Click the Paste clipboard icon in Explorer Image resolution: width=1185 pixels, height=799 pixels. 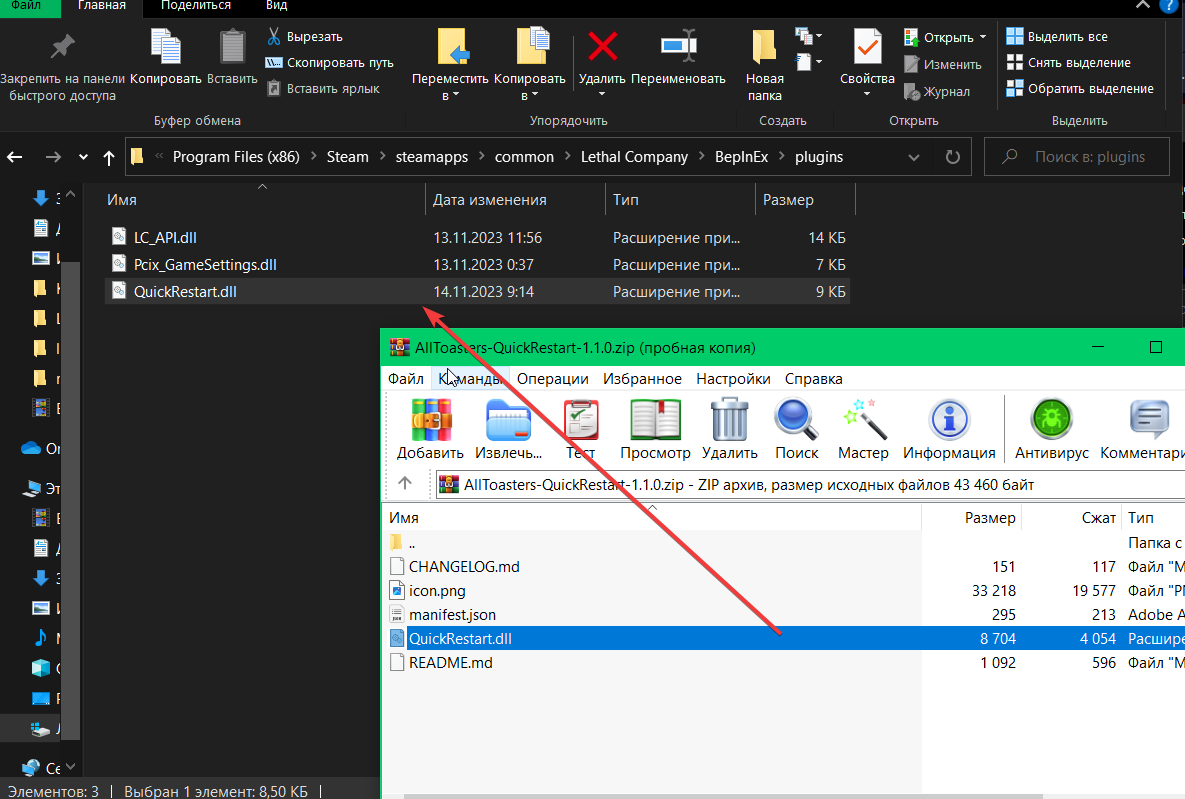(x=232, y=47)
